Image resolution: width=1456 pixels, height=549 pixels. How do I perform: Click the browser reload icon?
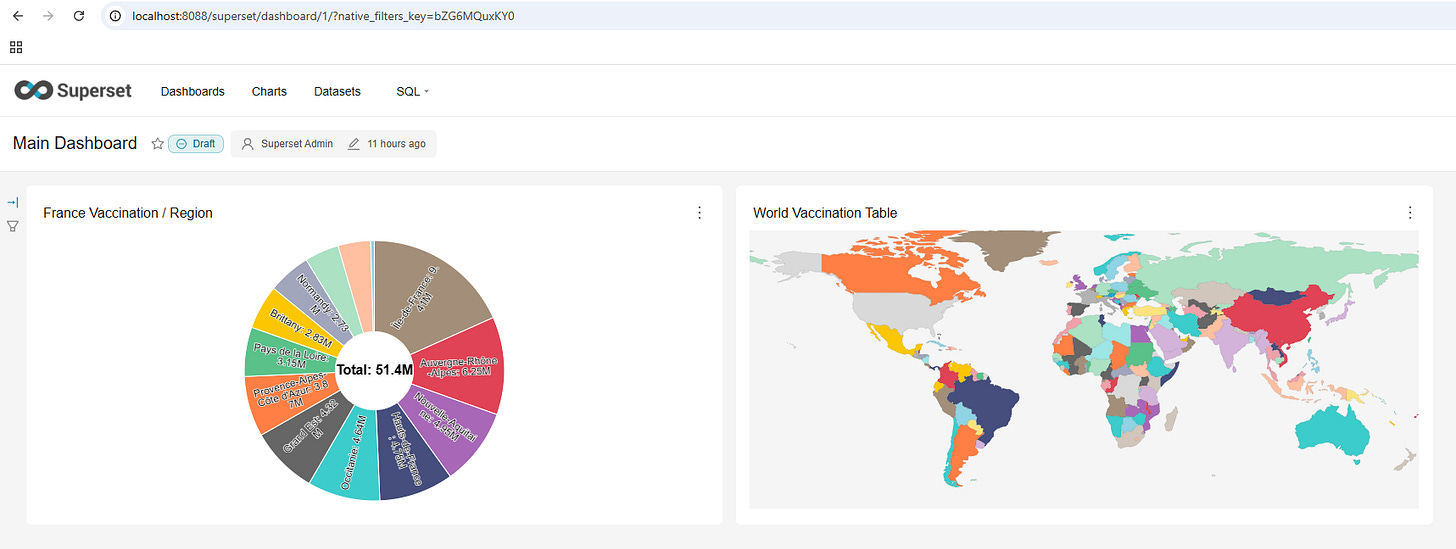point(79,16)
